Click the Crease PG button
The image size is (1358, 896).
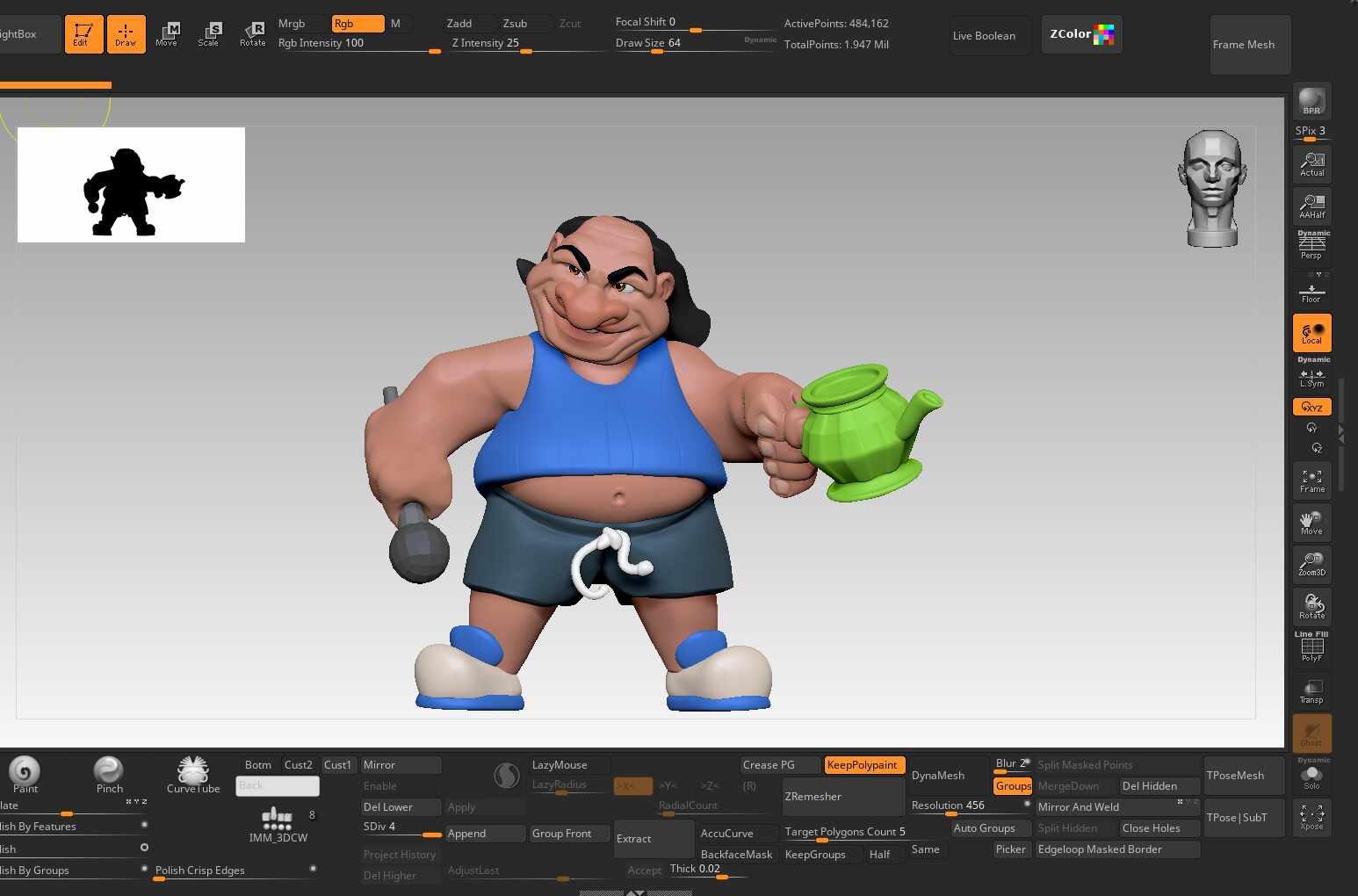click(x=780, y=765)
